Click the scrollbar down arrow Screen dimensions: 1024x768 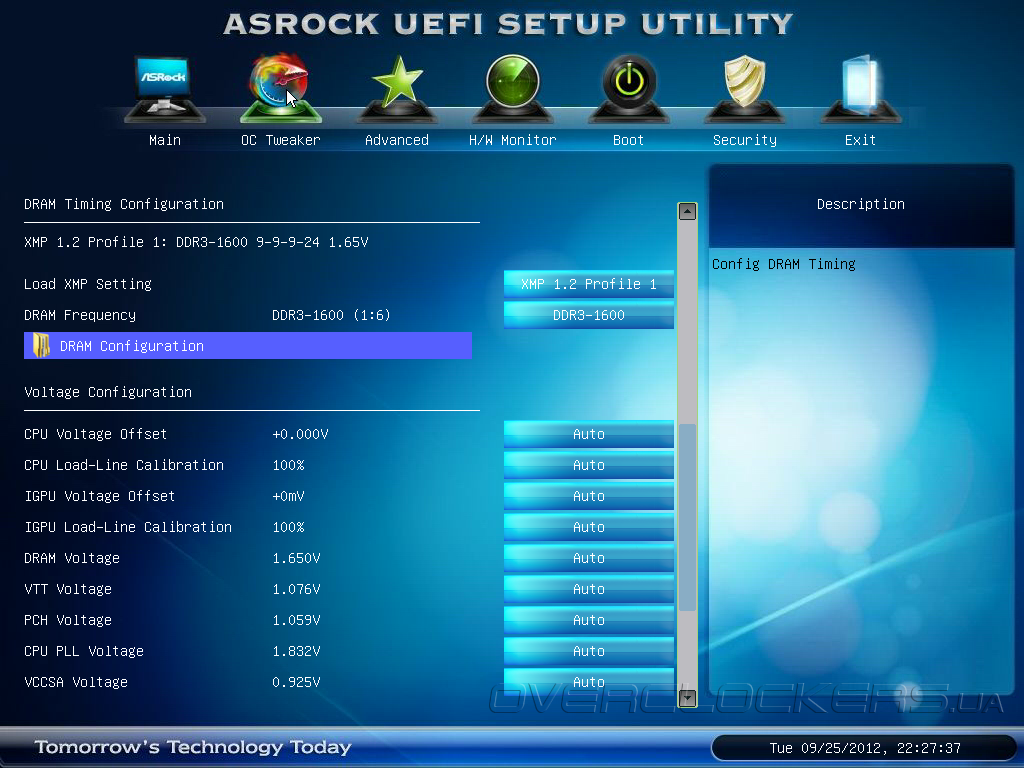point(687,698)
